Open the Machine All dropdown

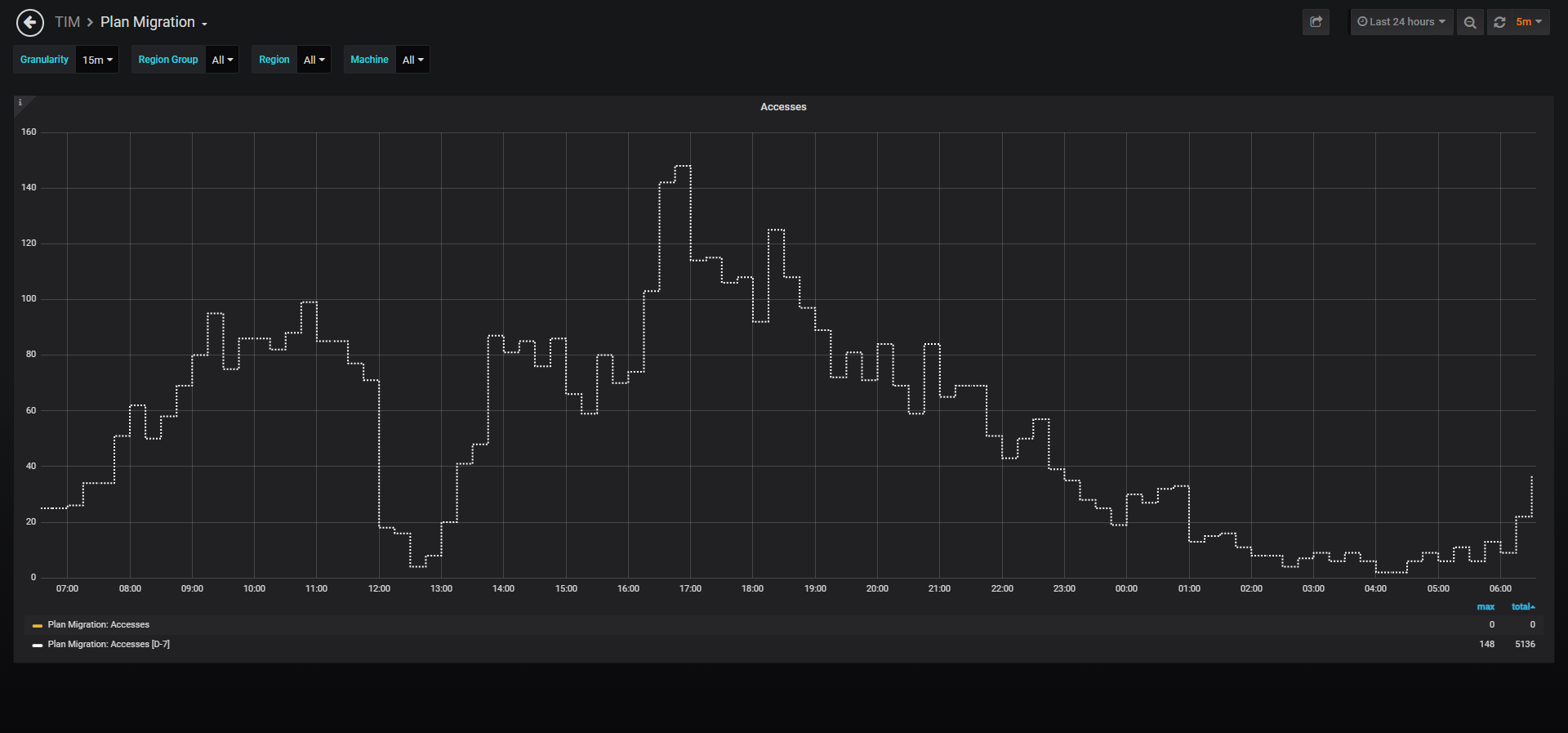[x=412, y=60]
